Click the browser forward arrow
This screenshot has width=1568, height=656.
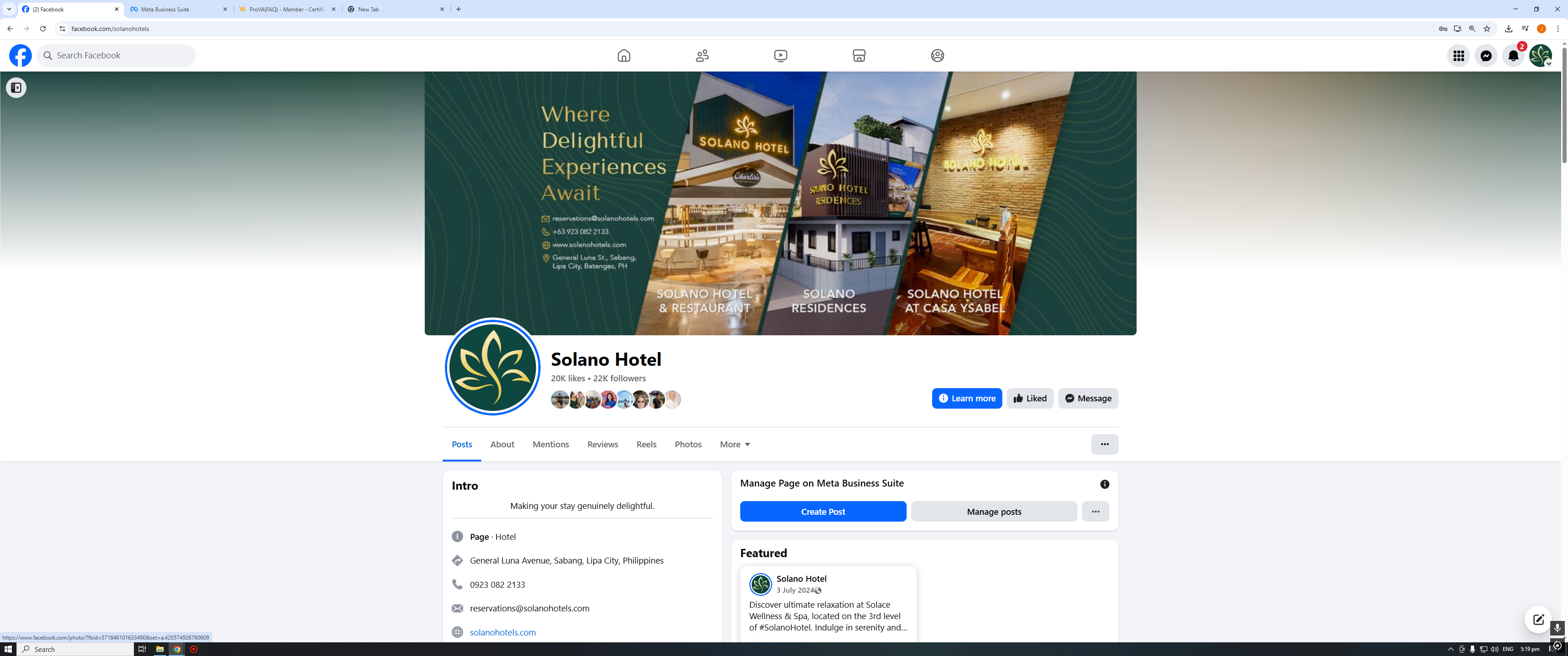pos(26,29)
